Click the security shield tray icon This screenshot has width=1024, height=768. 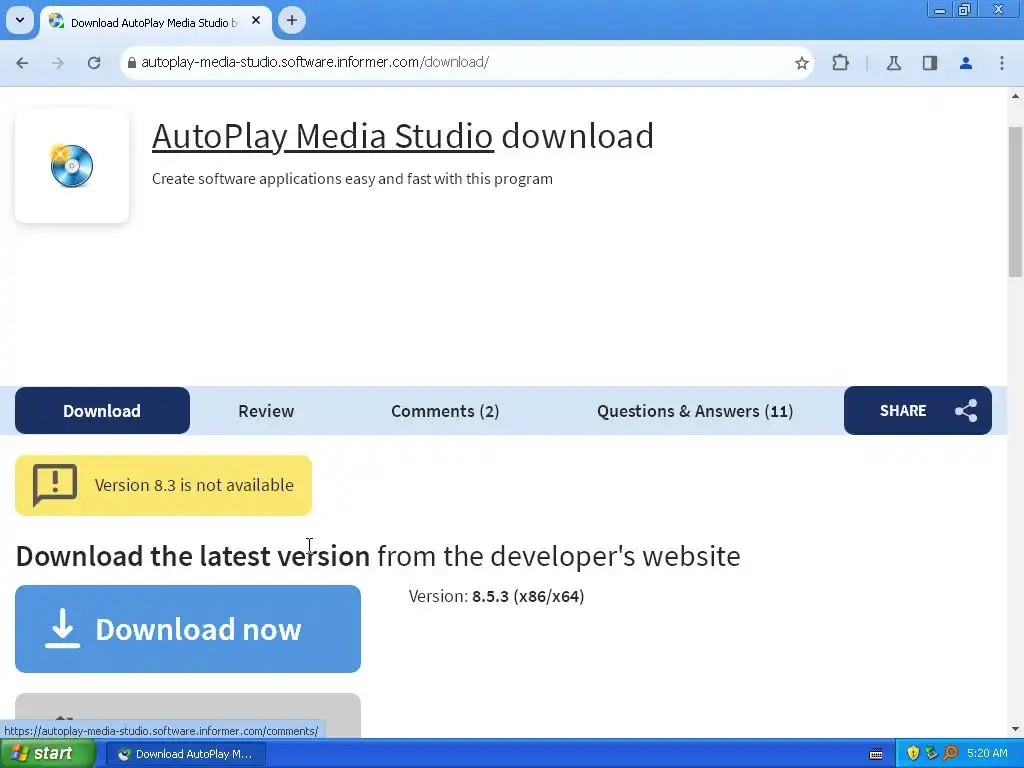tap(913, 754)
